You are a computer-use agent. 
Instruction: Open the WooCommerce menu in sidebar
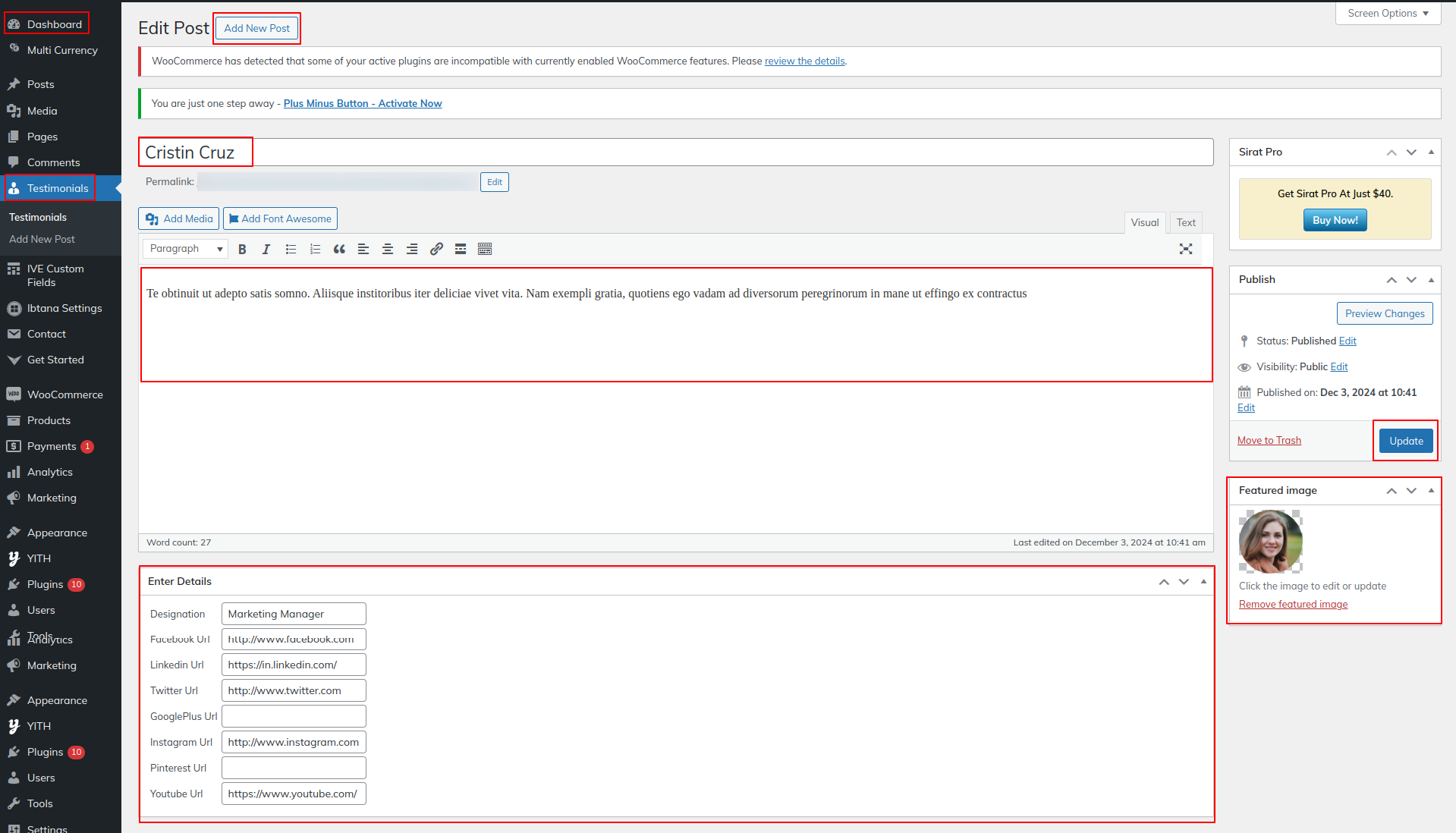pos(64,394)
